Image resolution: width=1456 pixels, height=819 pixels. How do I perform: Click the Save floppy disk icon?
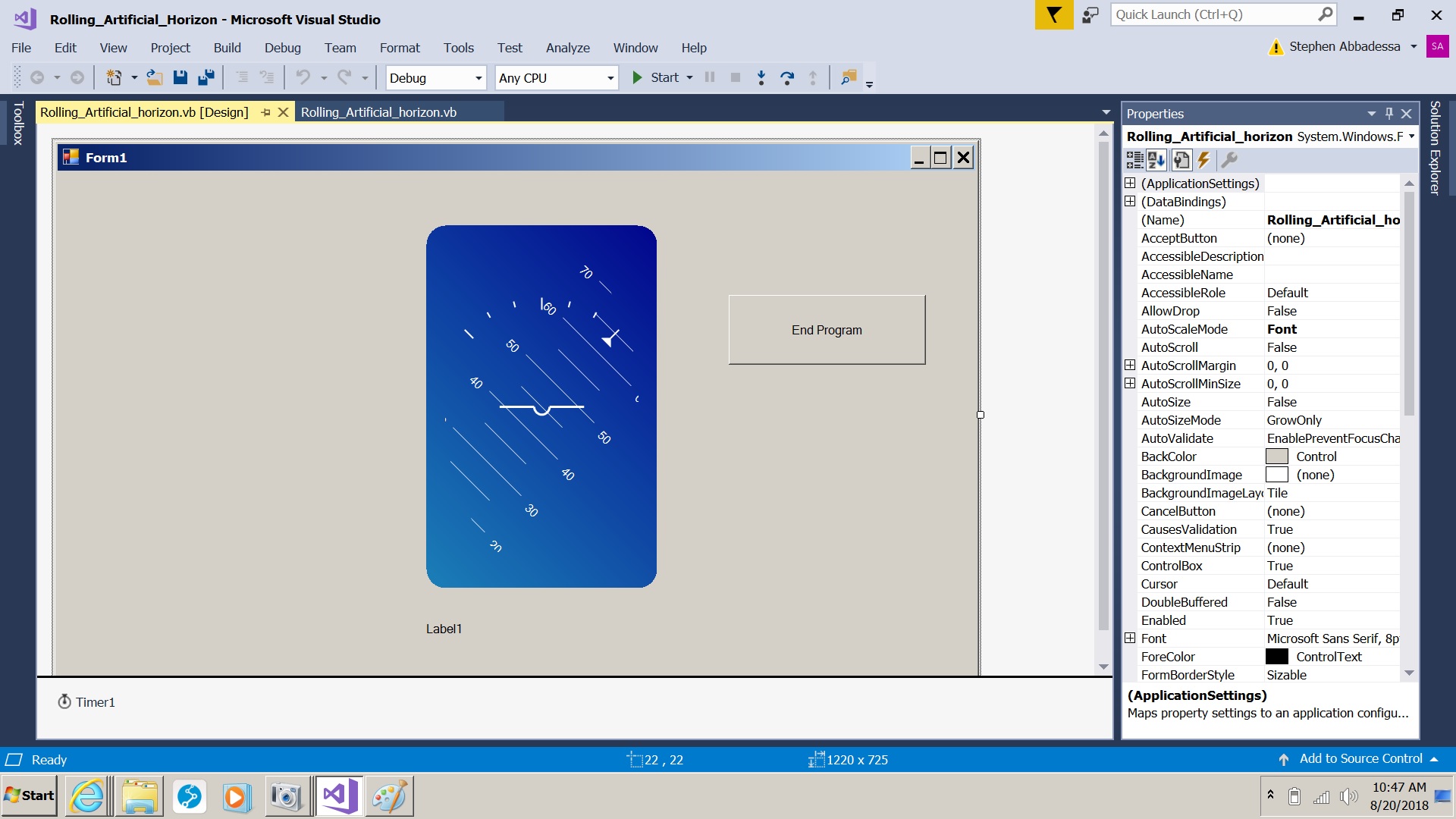(x=180, y=77)
